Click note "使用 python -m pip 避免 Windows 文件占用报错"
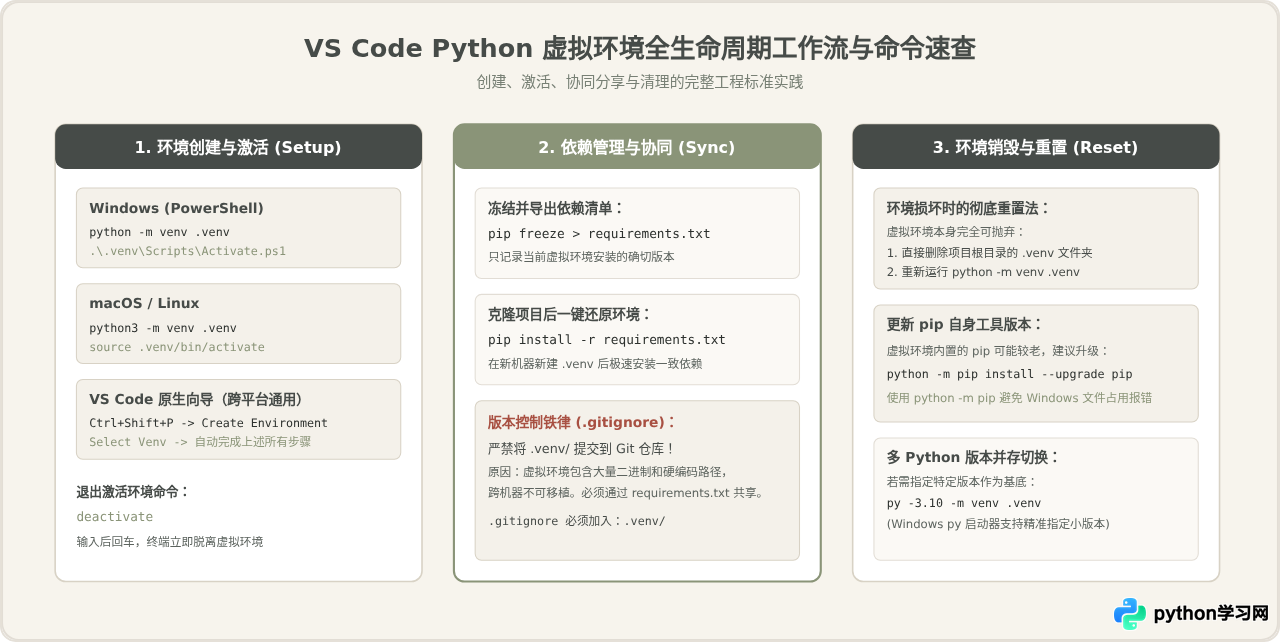1280x642 pixels. click(x=1019, y=397)
